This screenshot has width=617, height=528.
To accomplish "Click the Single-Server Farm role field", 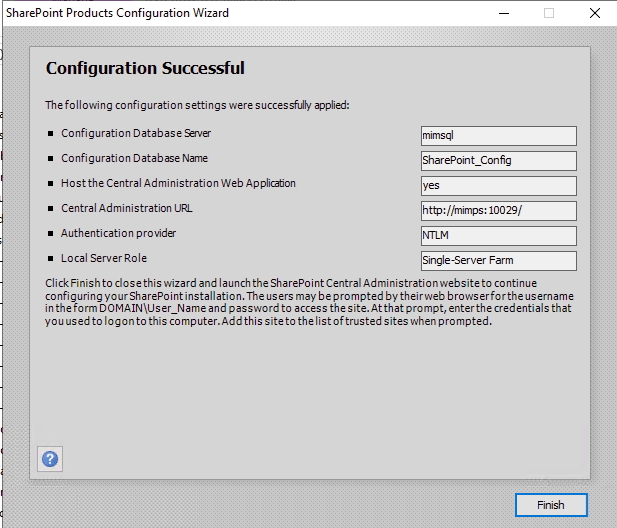I will click(499, 260).
